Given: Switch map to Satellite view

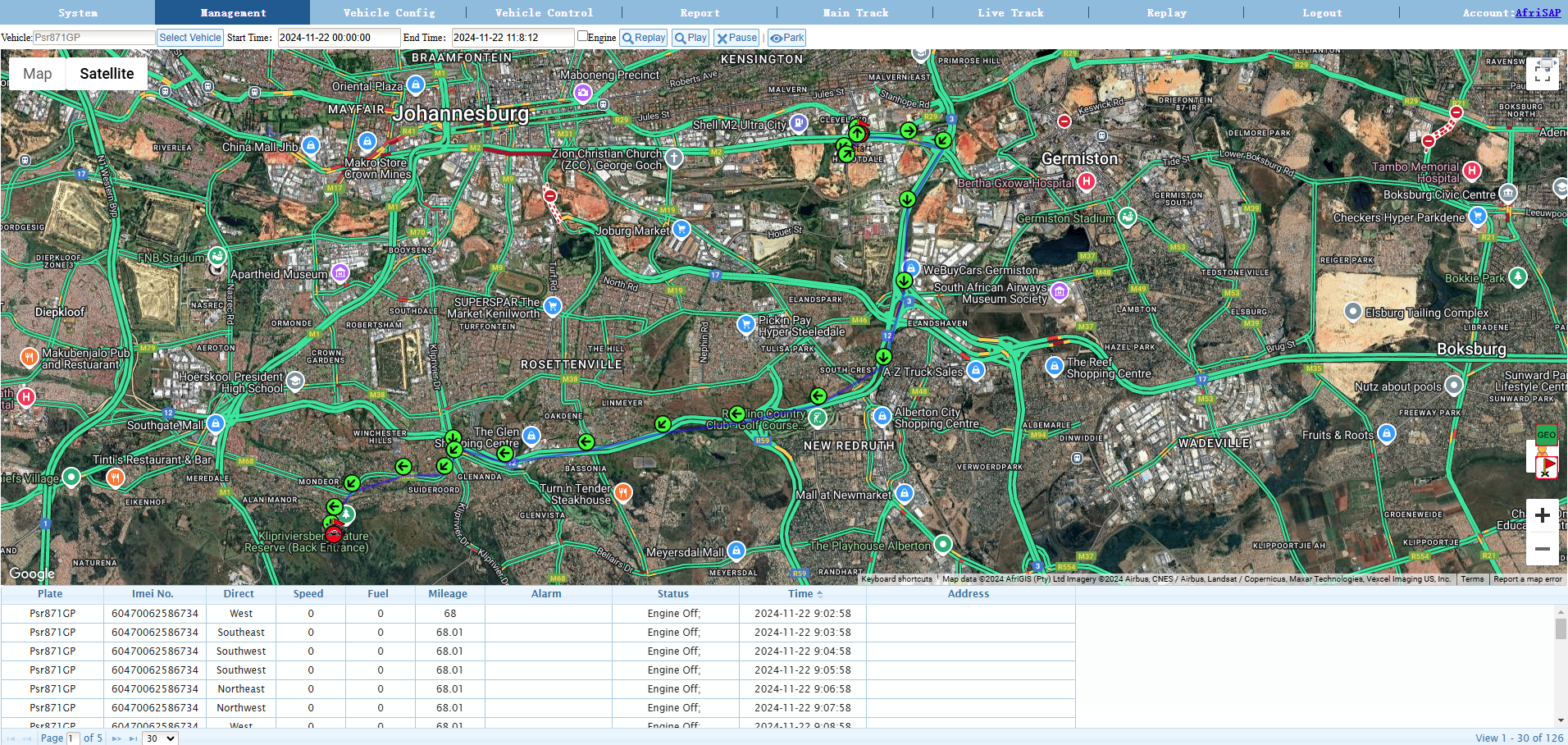Looking at the screenshot, I should [x=107, y=74].
